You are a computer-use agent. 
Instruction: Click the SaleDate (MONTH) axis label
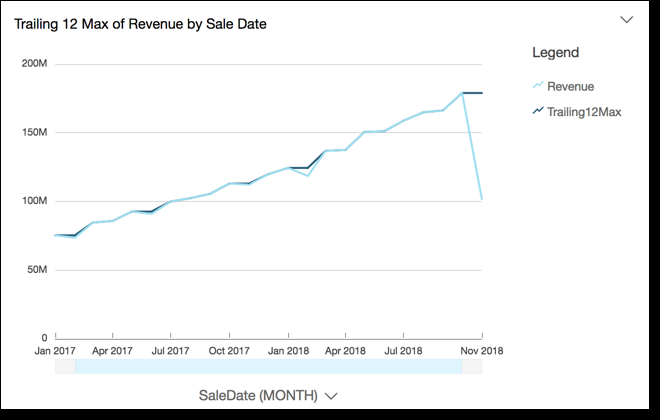pyautogui.click(x=258, y=395)
